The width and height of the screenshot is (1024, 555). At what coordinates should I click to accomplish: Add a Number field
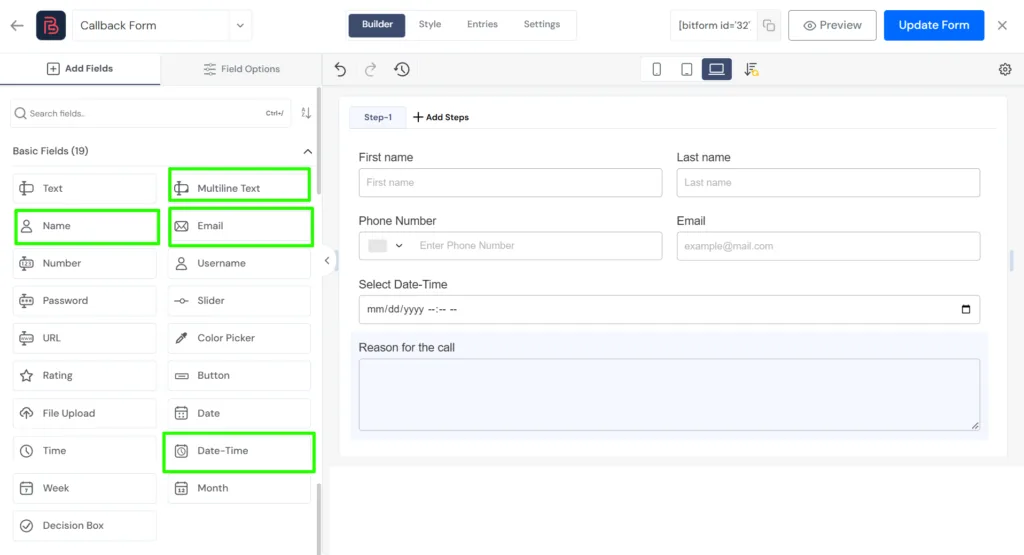coord(85,263)
